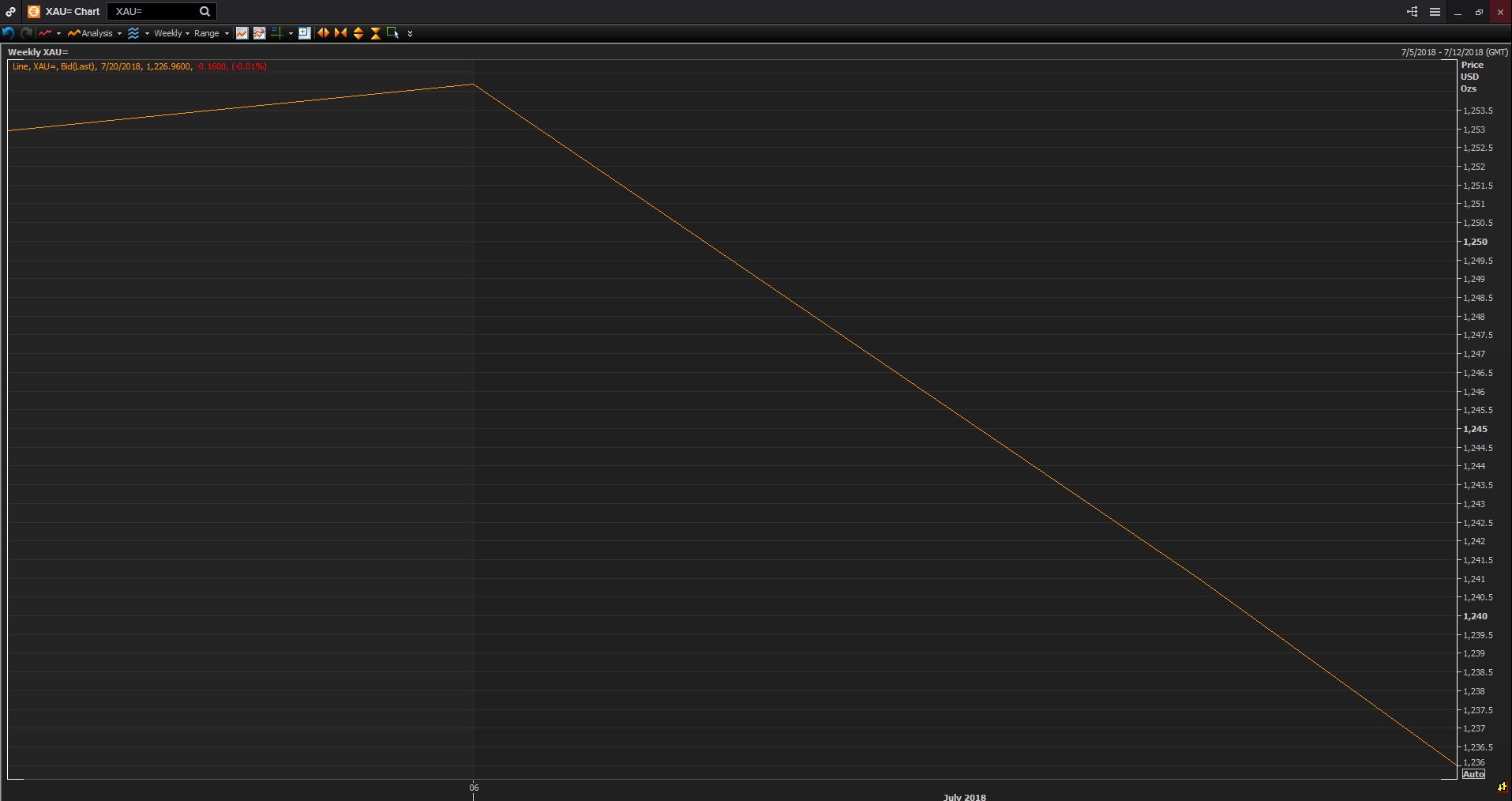Compress the chart vertically with hourglass icon
The image size is (1512, 801).
pyautogui.click(x=375, y=33)
